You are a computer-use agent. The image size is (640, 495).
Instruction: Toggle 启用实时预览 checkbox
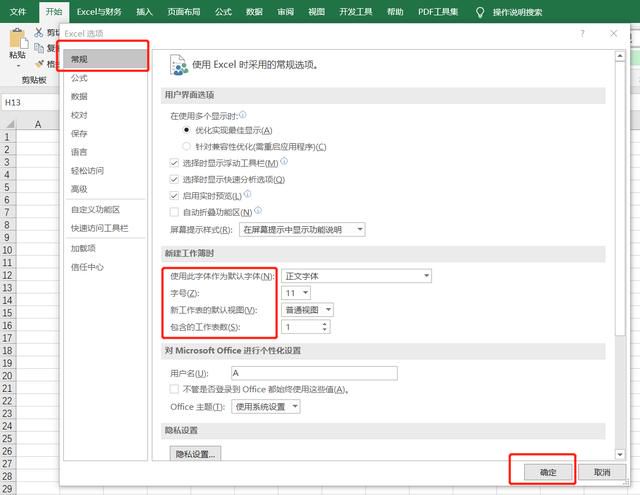coord(174,196)
